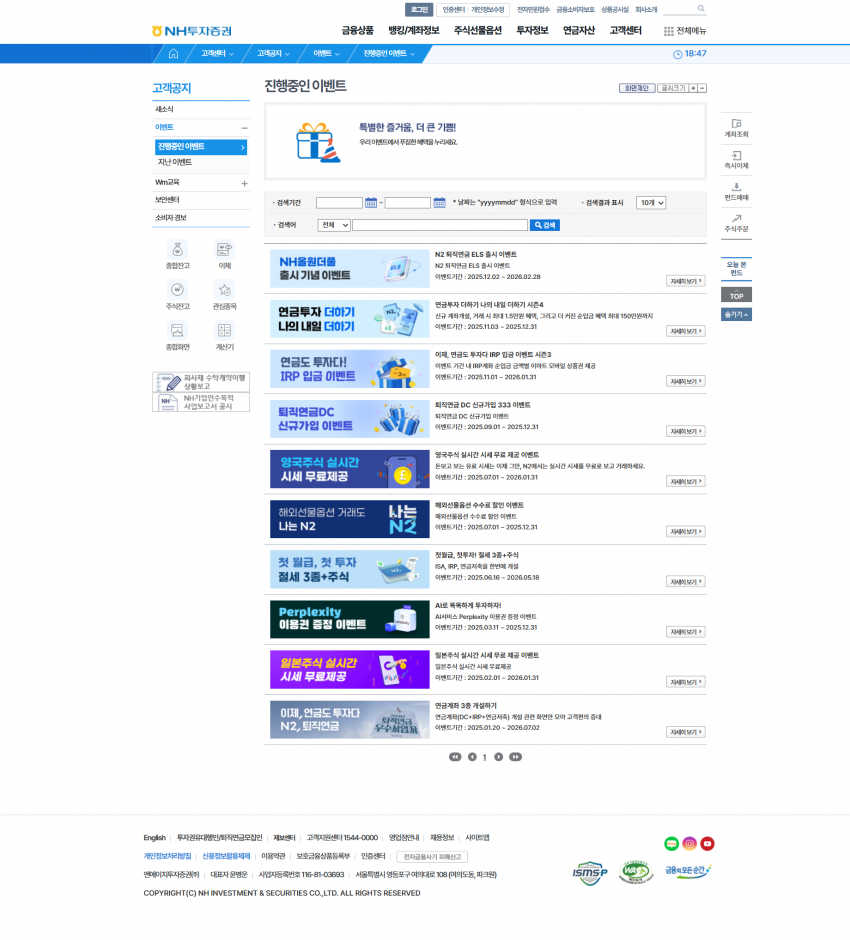Click the YouTube icon in the footer
This screenshot has height=940, width=850.
click(x=707, y=844)
